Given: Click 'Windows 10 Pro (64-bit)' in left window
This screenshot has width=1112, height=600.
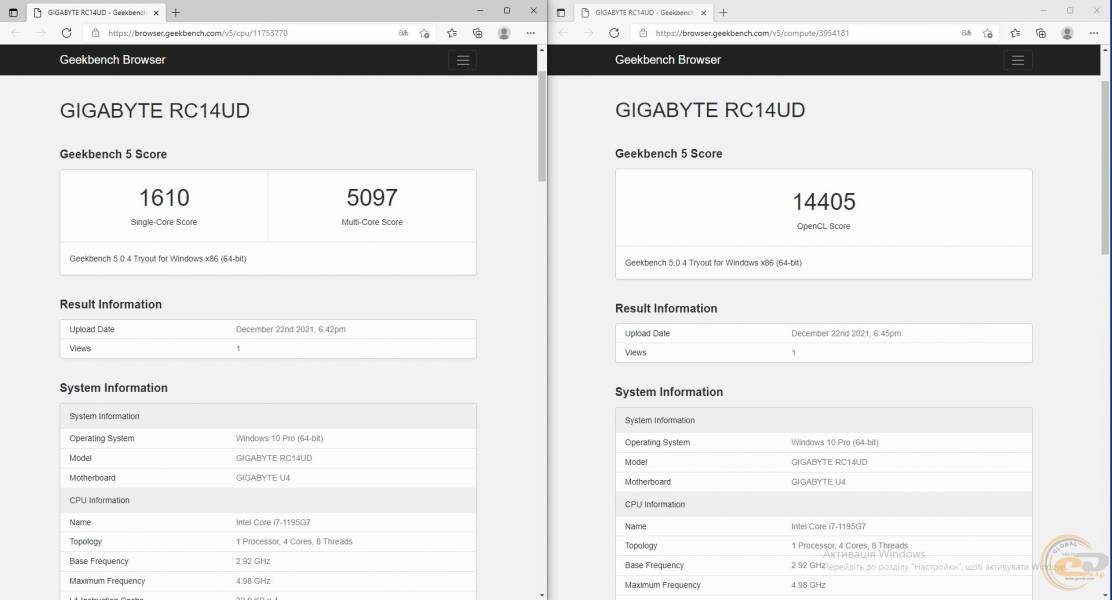Looking at the screenshot, I should 279,438.
